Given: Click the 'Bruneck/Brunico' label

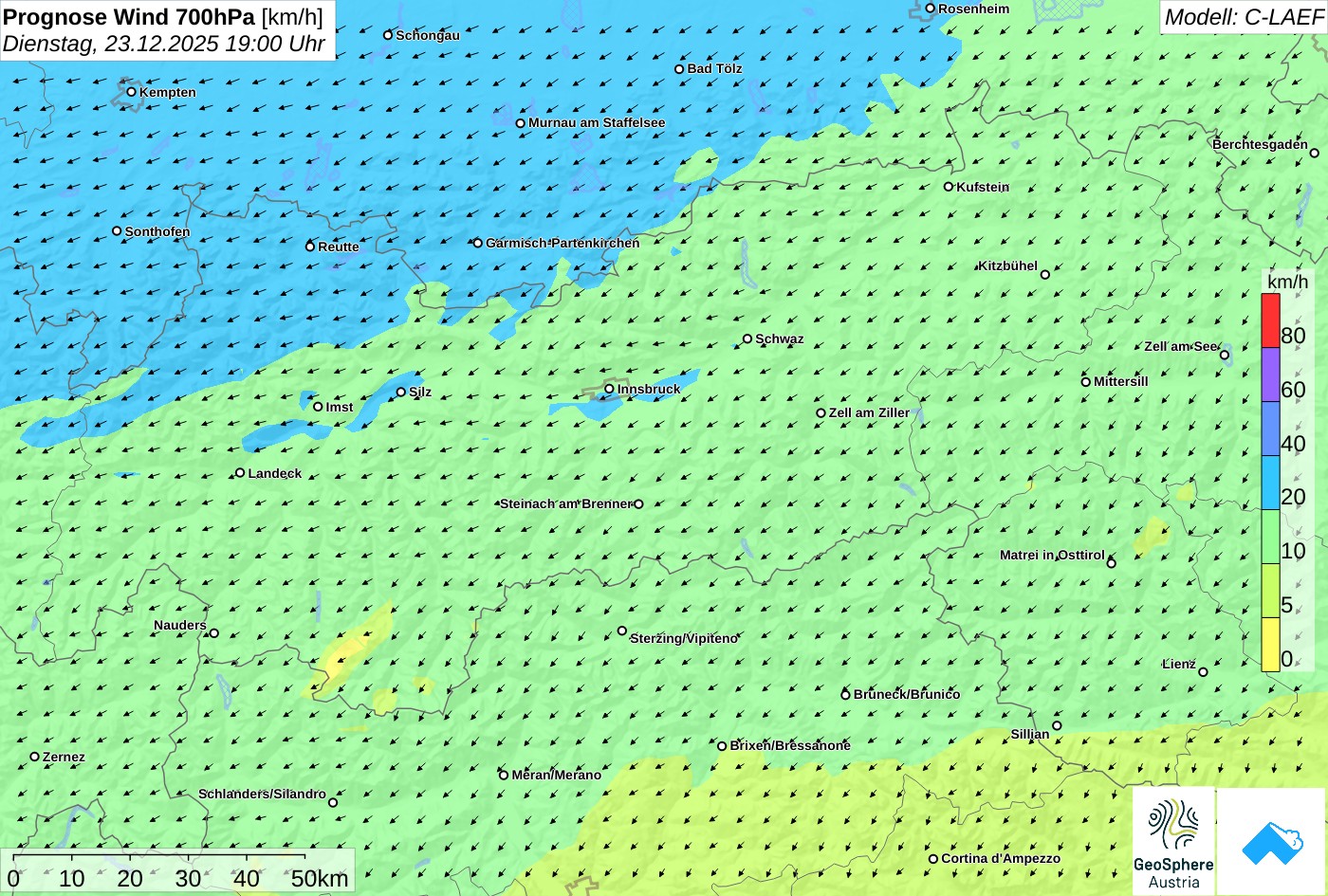Looking at the screenshot, I should pyautogui.click(x=907, y=694).
